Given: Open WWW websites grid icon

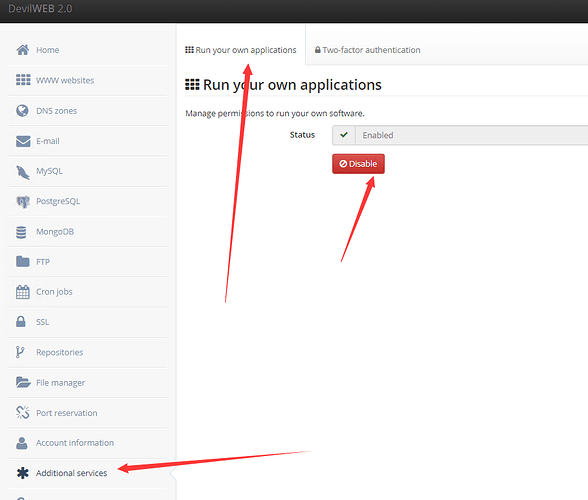Looking at the screenshot, I should tap(23, 80).
